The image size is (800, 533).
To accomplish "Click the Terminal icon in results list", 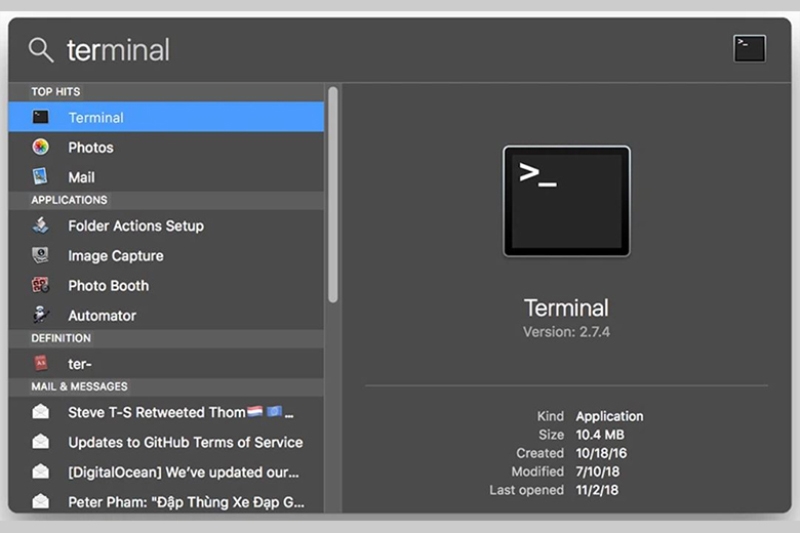I will (x=40, y=117).
